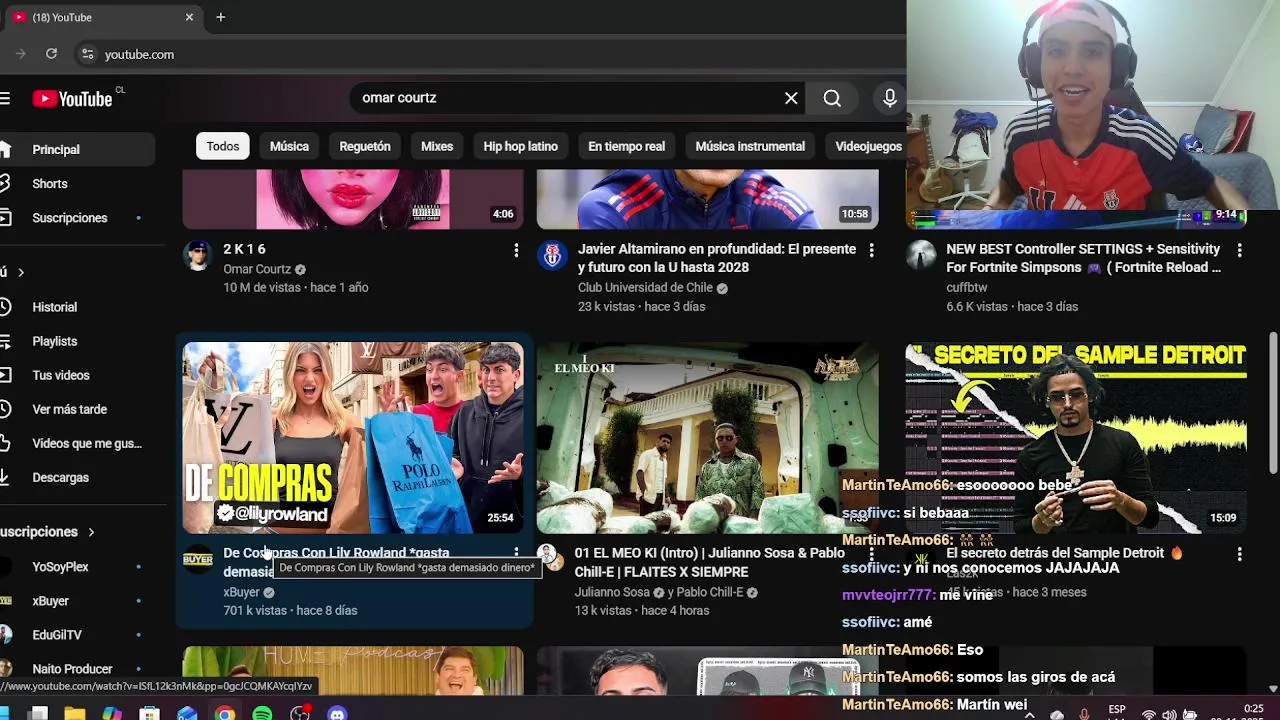Close the '(18) YouTube' browser tab
The image size is (1280, 720).
point(189,17)
